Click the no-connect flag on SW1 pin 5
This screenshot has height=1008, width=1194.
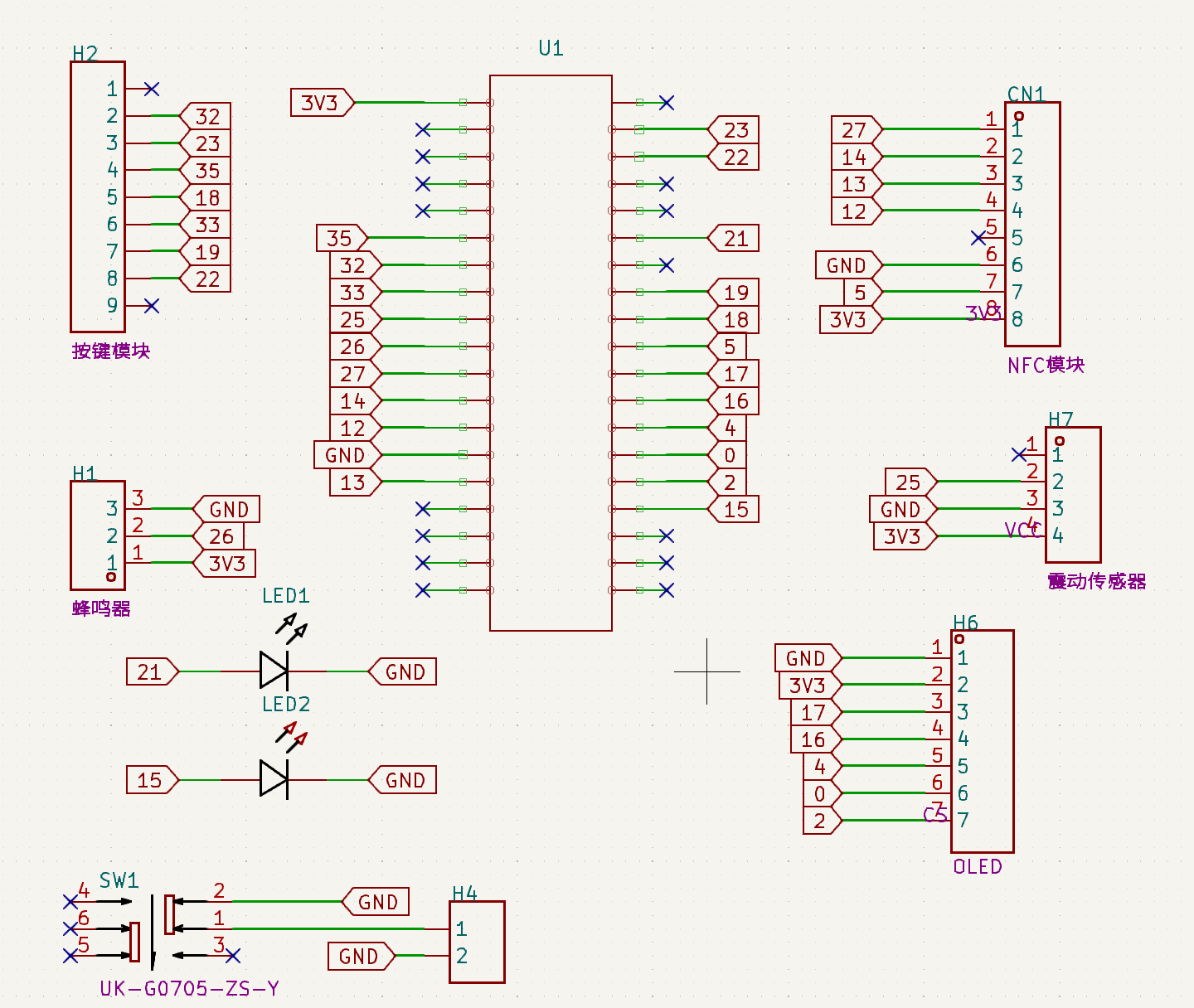click(70, 956)
